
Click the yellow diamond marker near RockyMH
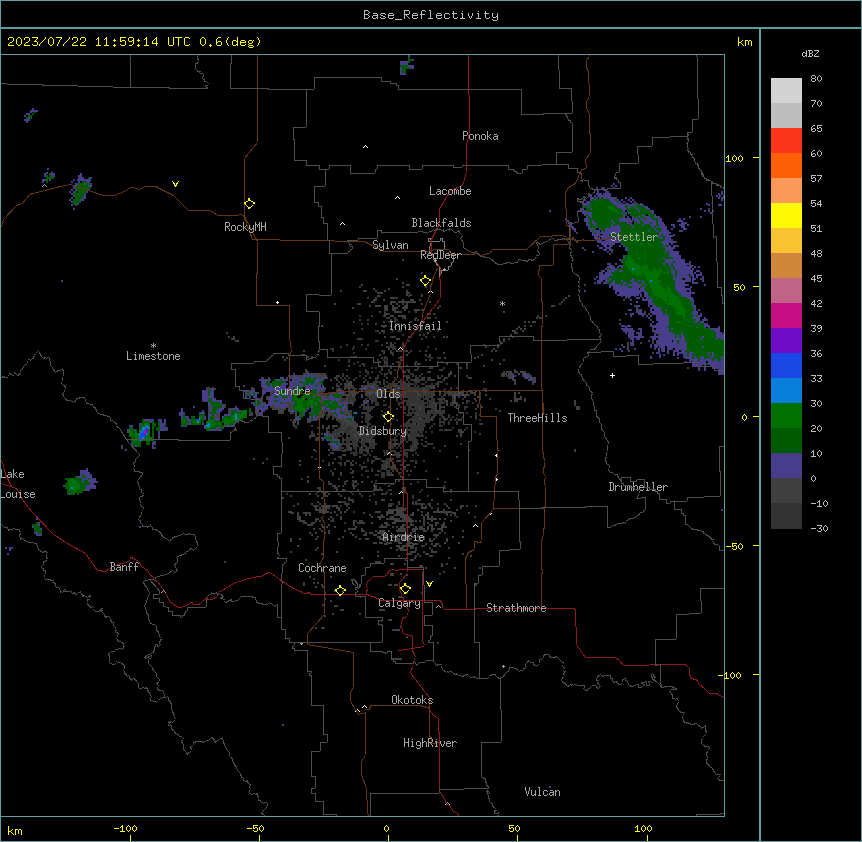tap(250, 204)
